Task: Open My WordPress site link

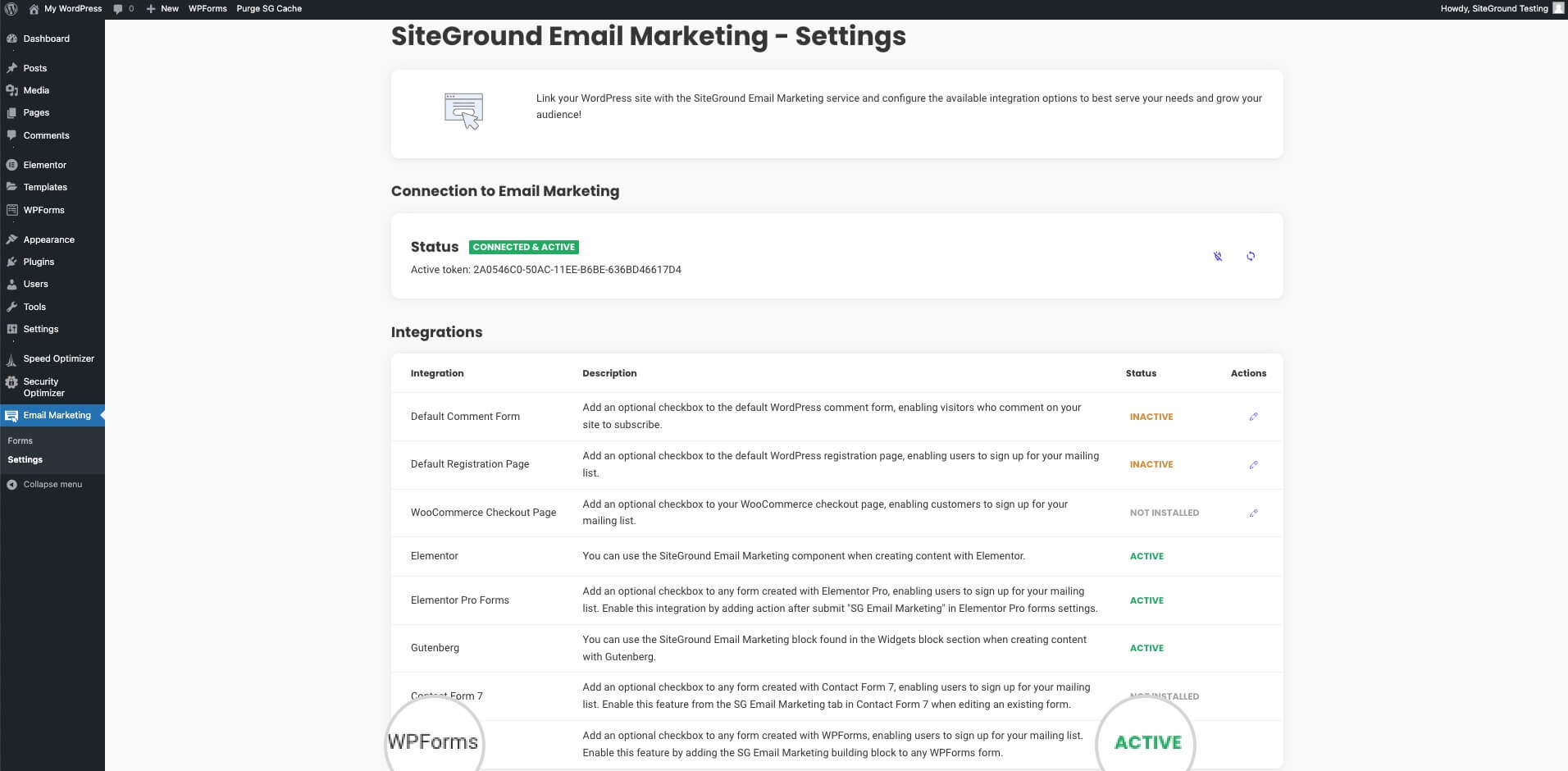Action: coord(66,9)
